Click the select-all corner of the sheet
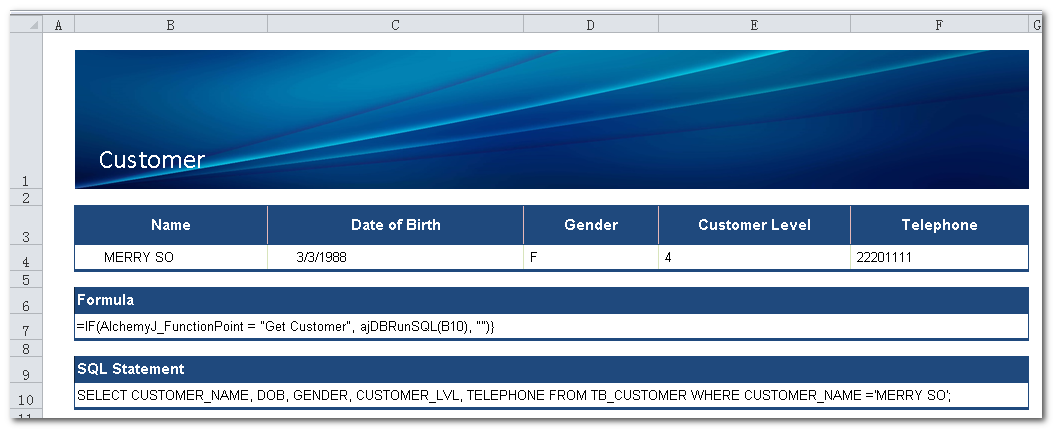 [25, 24]
